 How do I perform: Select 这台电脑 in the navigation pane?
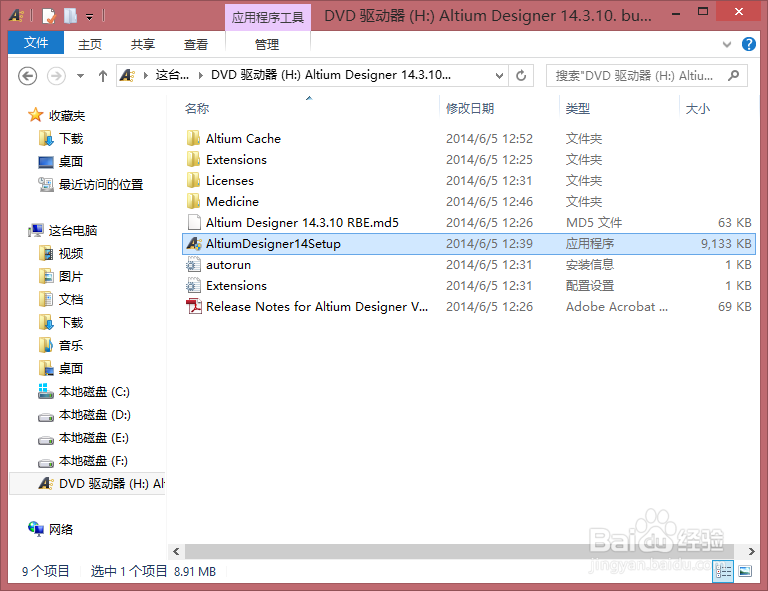pyautogui.click(x=72, y=231)
